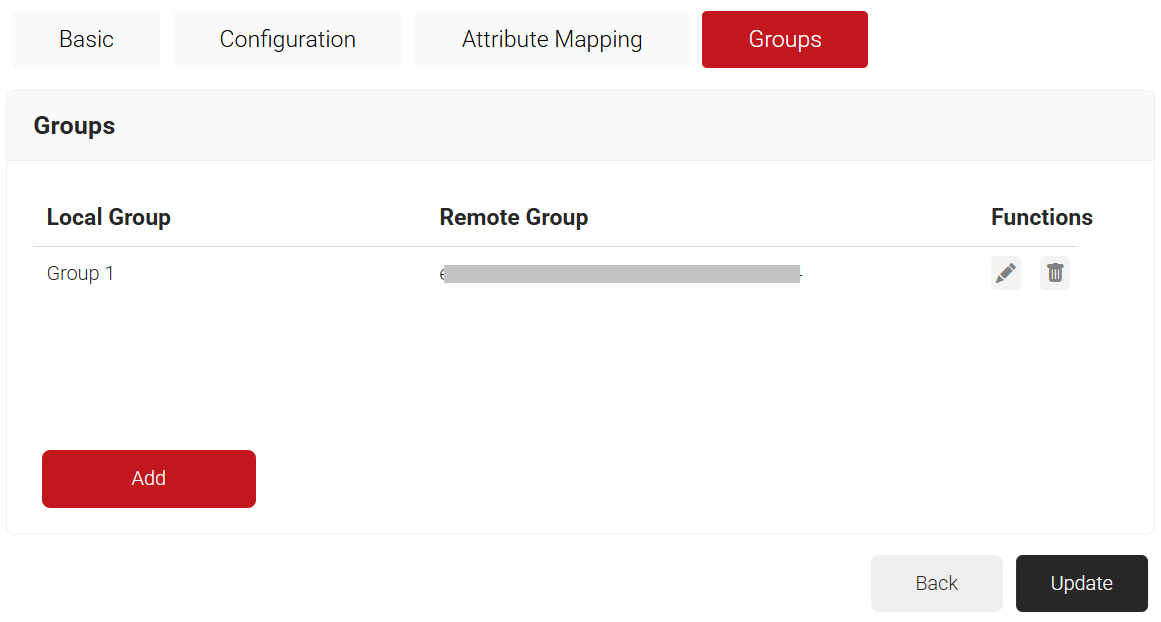
Task: Go to the Attribute Mapping tab
Action: click(551, 40)
